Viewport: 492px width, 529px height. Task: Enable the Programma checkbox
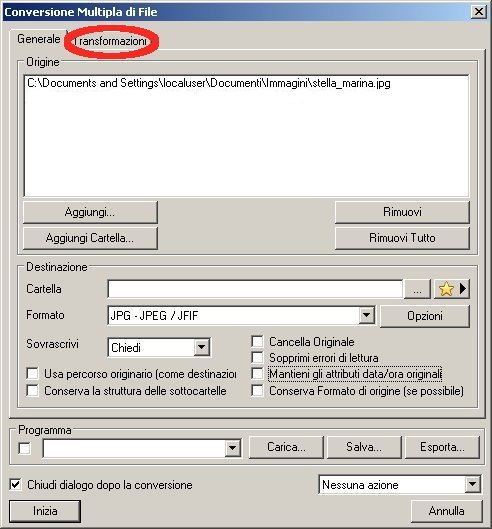tap(24, 449)
